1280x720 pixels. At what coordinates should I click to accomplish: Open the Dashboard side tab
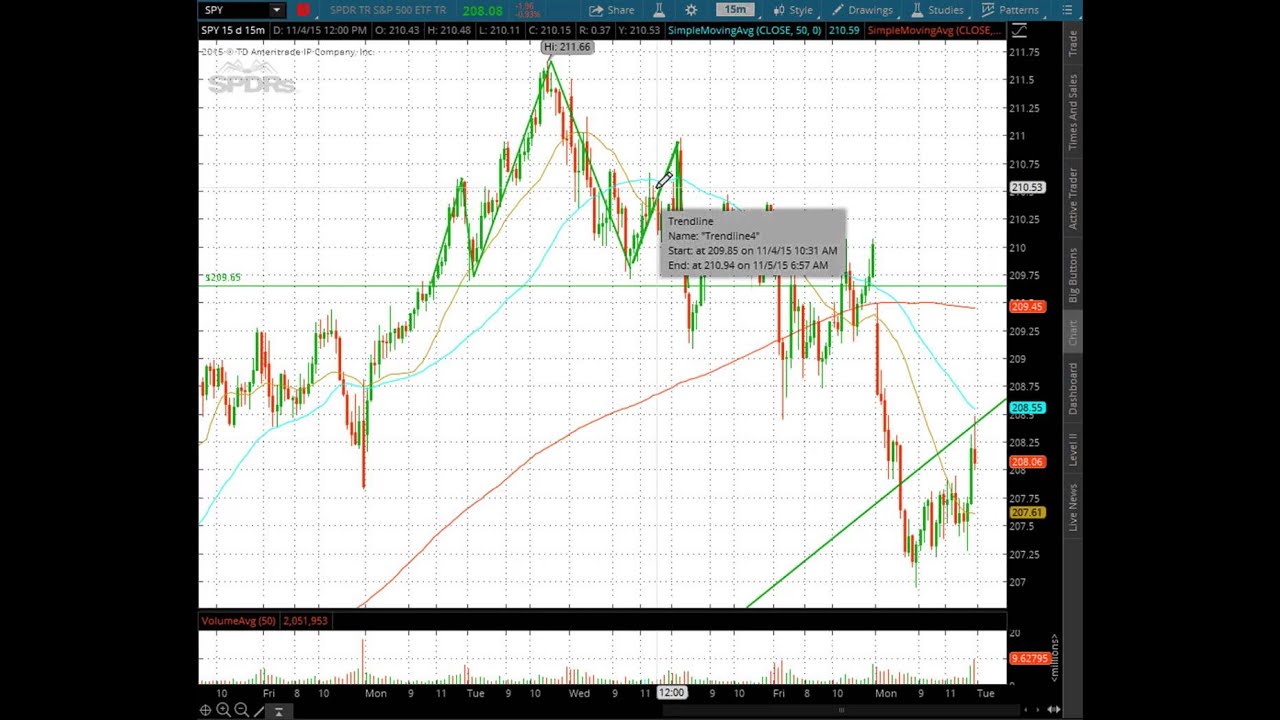(1073, 389)
